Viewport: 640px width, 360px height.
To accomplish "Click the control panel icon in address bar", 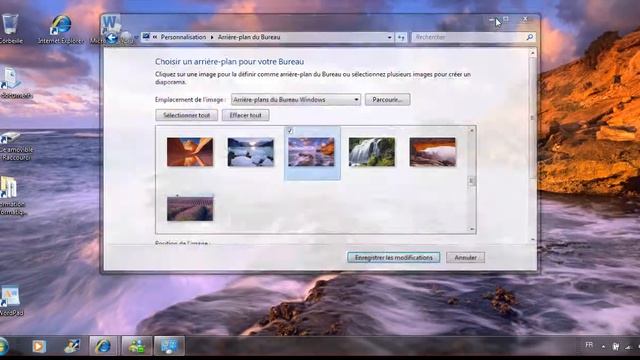I will click(146, 37).
